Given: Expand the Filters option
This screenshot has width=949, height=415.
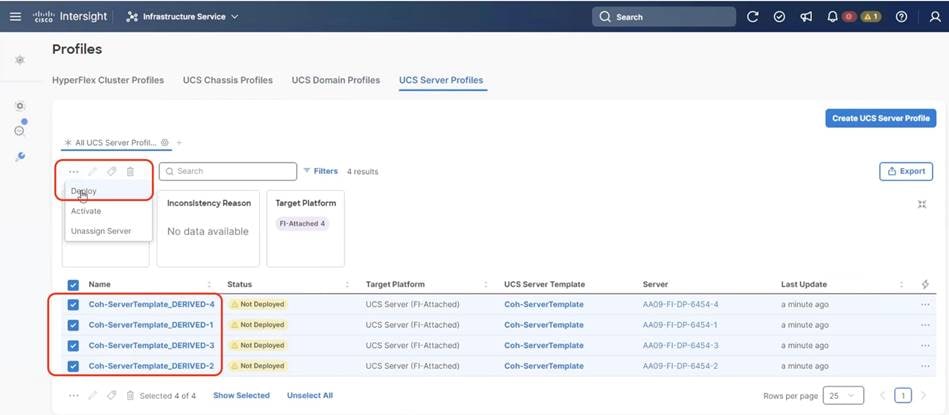Looking at the screenshot, I should point(320,171).
